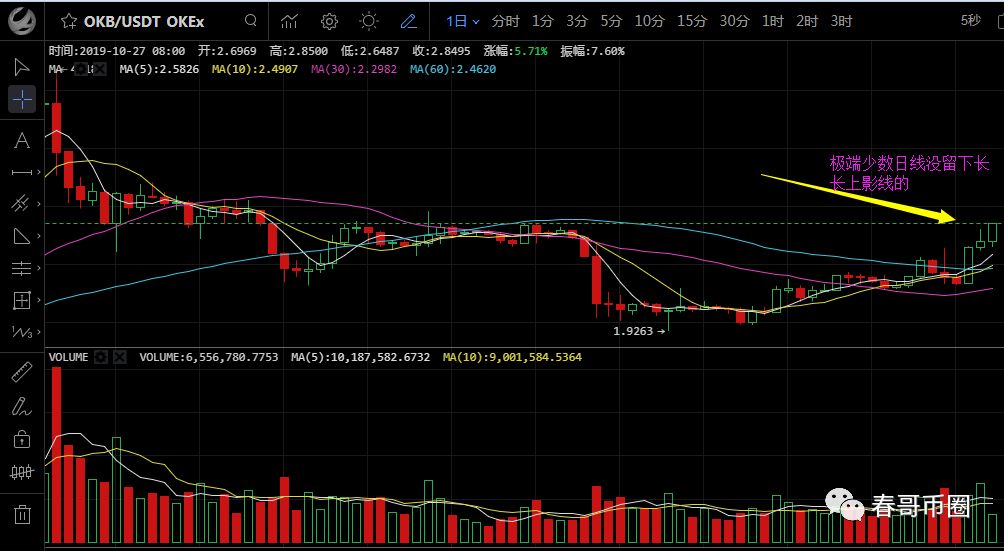Screen dimensions: 1004x551
Task: Select the Fibonacci retracement lines tool
Action: coord(22,268)
